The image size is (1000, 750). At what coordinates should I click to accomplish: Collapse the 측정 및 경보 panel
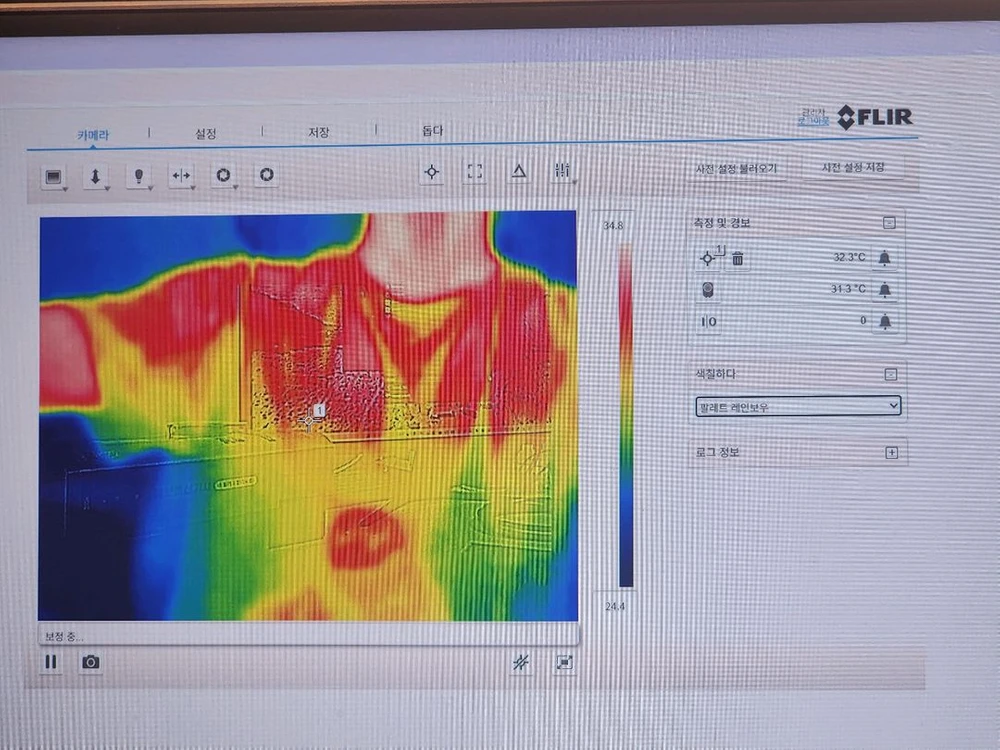pos(889,223)
